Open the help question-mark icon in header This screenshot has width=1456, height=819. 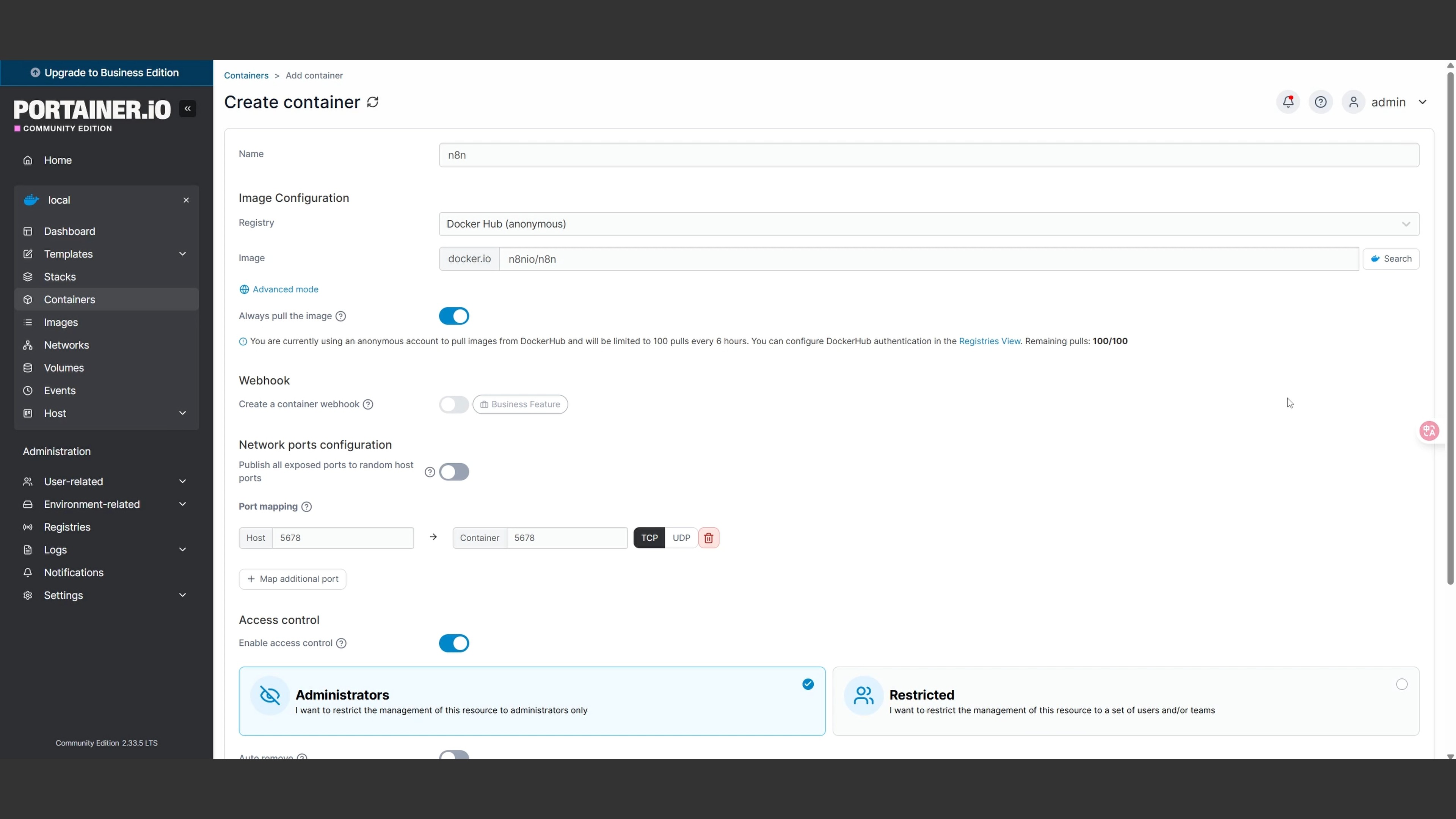1320,102
